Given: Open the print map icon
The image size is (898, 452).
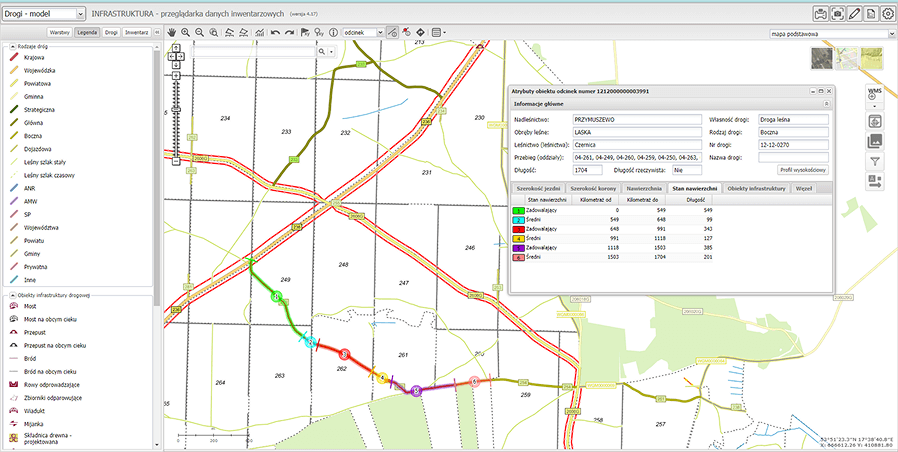Looking at the screenshot, I should [823, 14].
